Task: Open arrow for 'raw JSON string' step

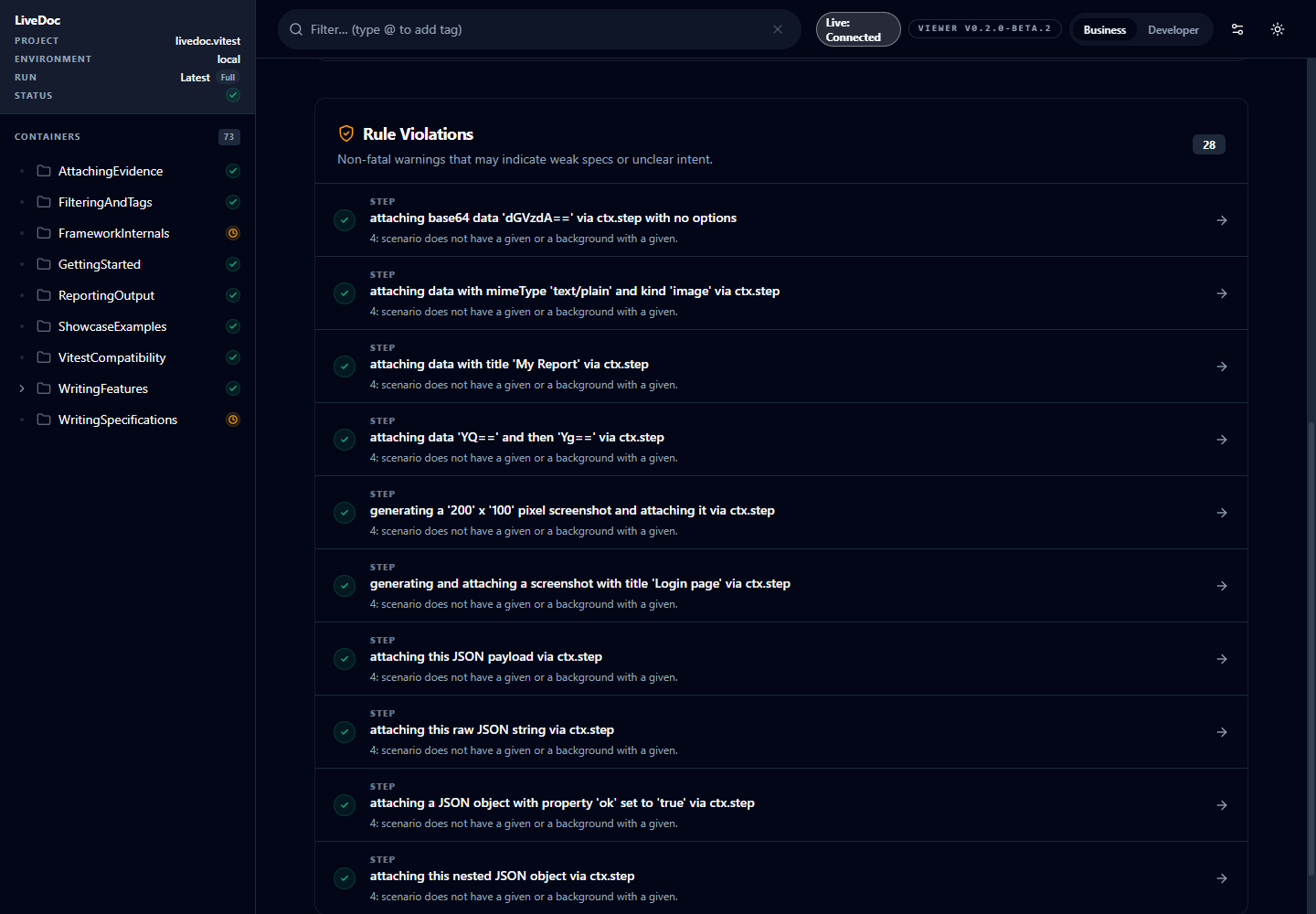Action: (1222, 732)
